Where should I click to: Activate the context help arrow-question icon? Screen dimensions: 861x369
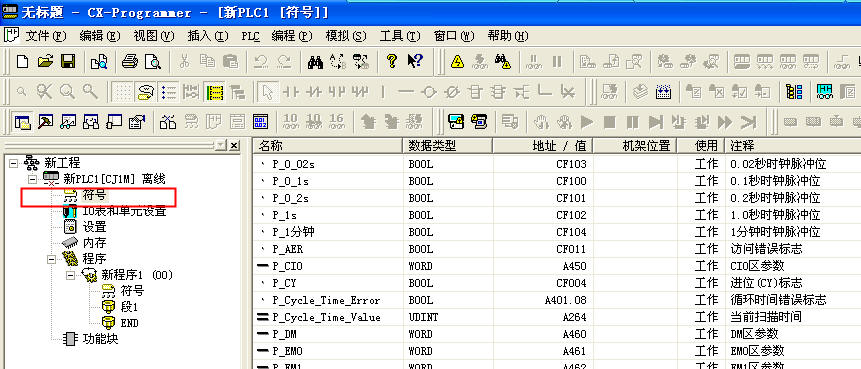(x=415, y=61)
